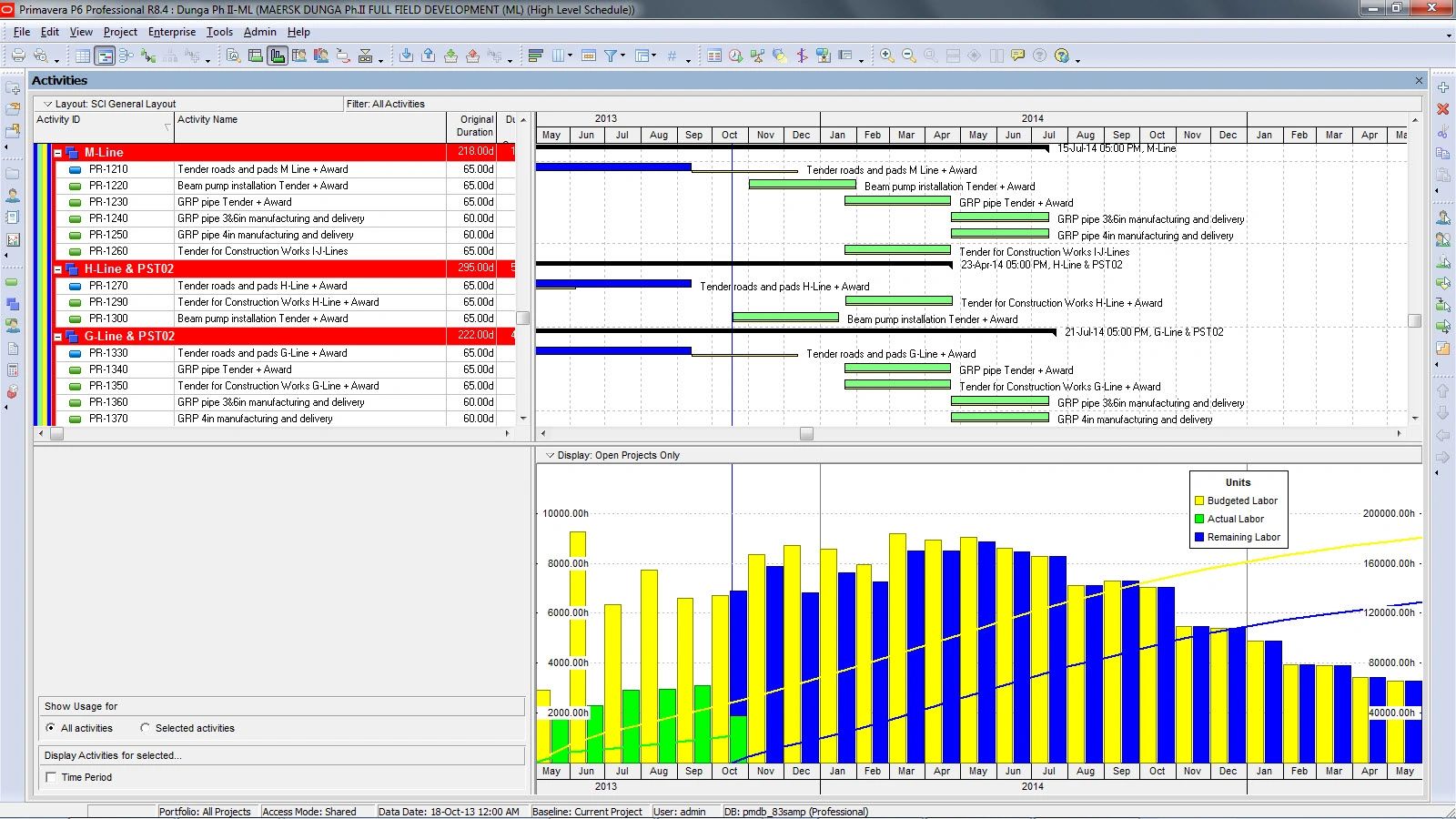Show the Activity Usage Profile icon
The height and width of the screenshot is (819, 1456).
(278, 56)
